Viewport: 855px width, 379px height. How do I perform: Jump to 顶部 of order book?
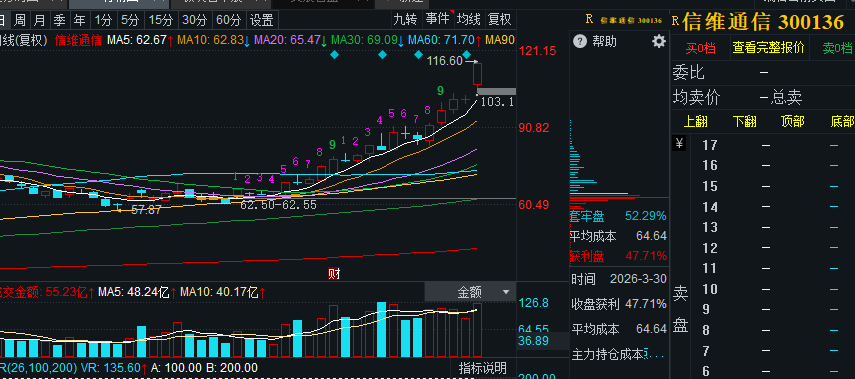tap(792, 121)
